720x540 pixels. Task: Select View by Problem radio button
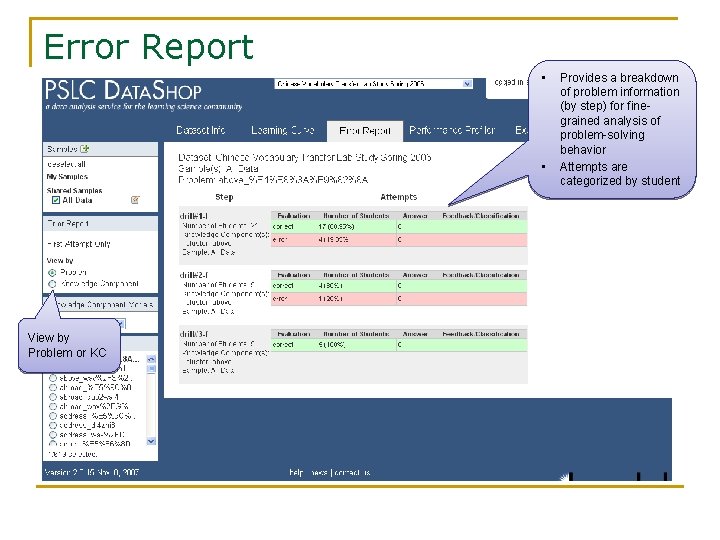pos(52,272)
